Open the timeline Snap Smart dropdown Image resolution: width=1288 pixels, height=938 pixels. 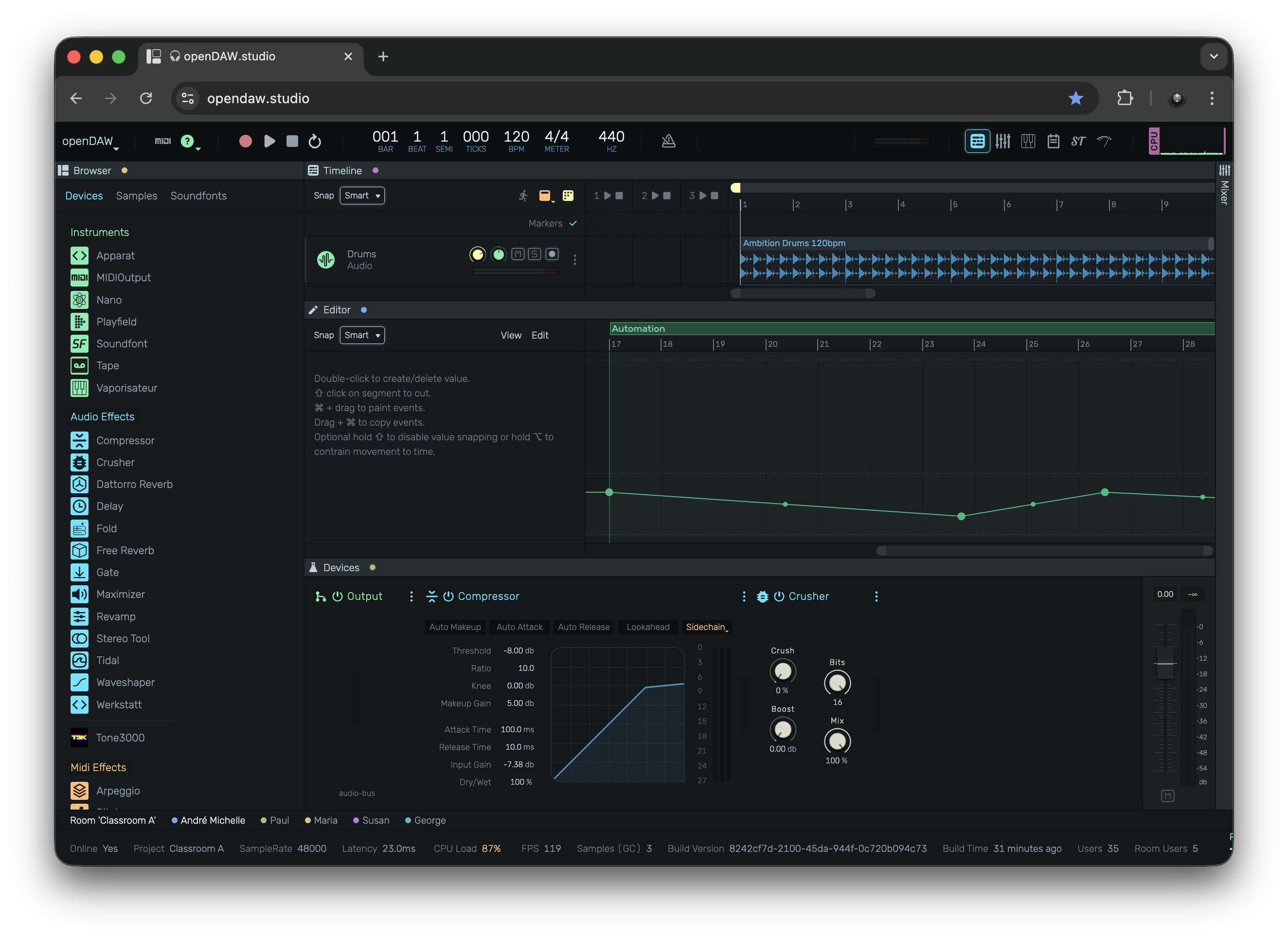(362, 196)
